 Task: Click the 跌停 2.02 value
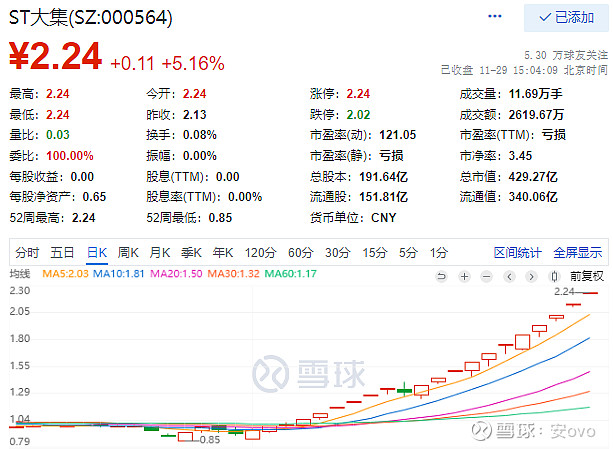tap(358, 114)
